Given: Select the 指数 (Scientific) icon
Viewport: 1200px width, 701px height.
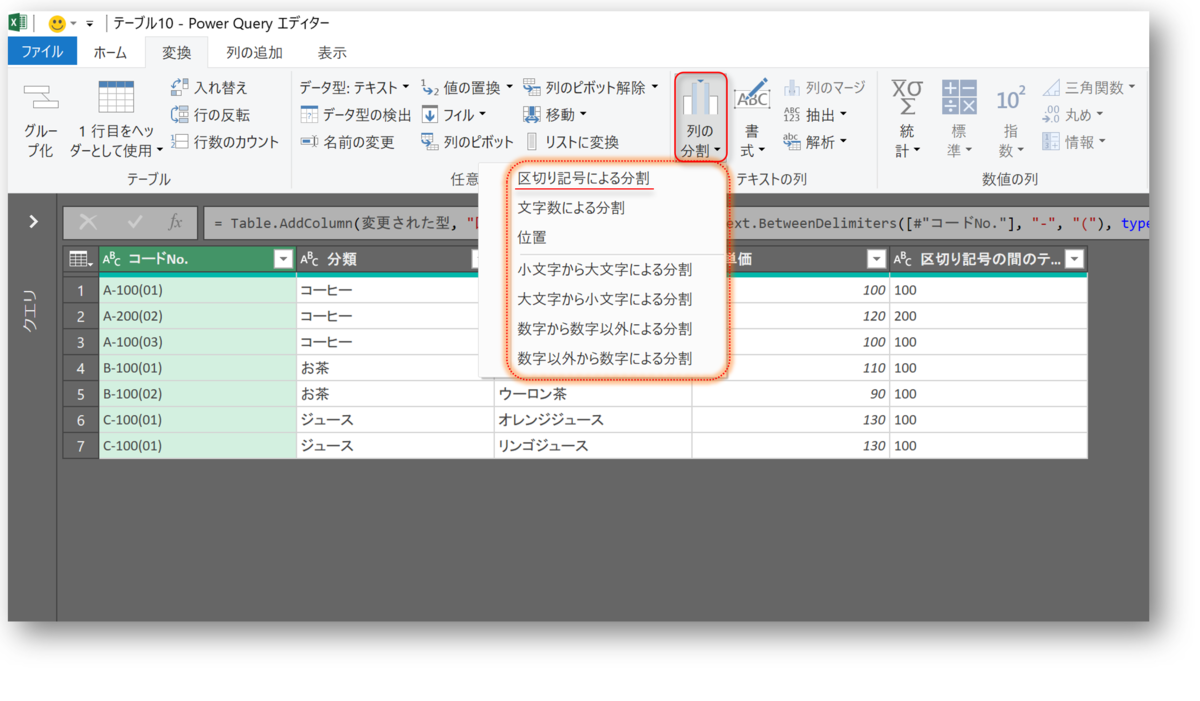Looking at the screenshot, I should [1009, 115].
